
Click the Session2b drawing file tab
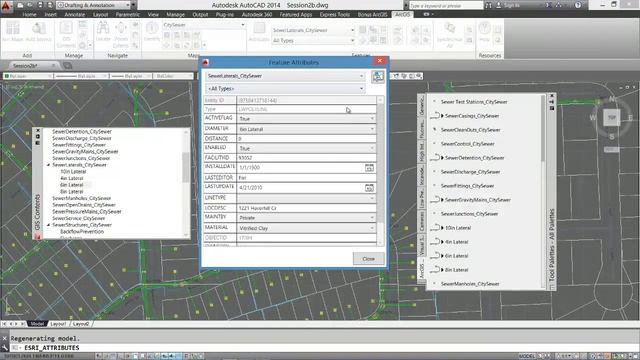25,65
